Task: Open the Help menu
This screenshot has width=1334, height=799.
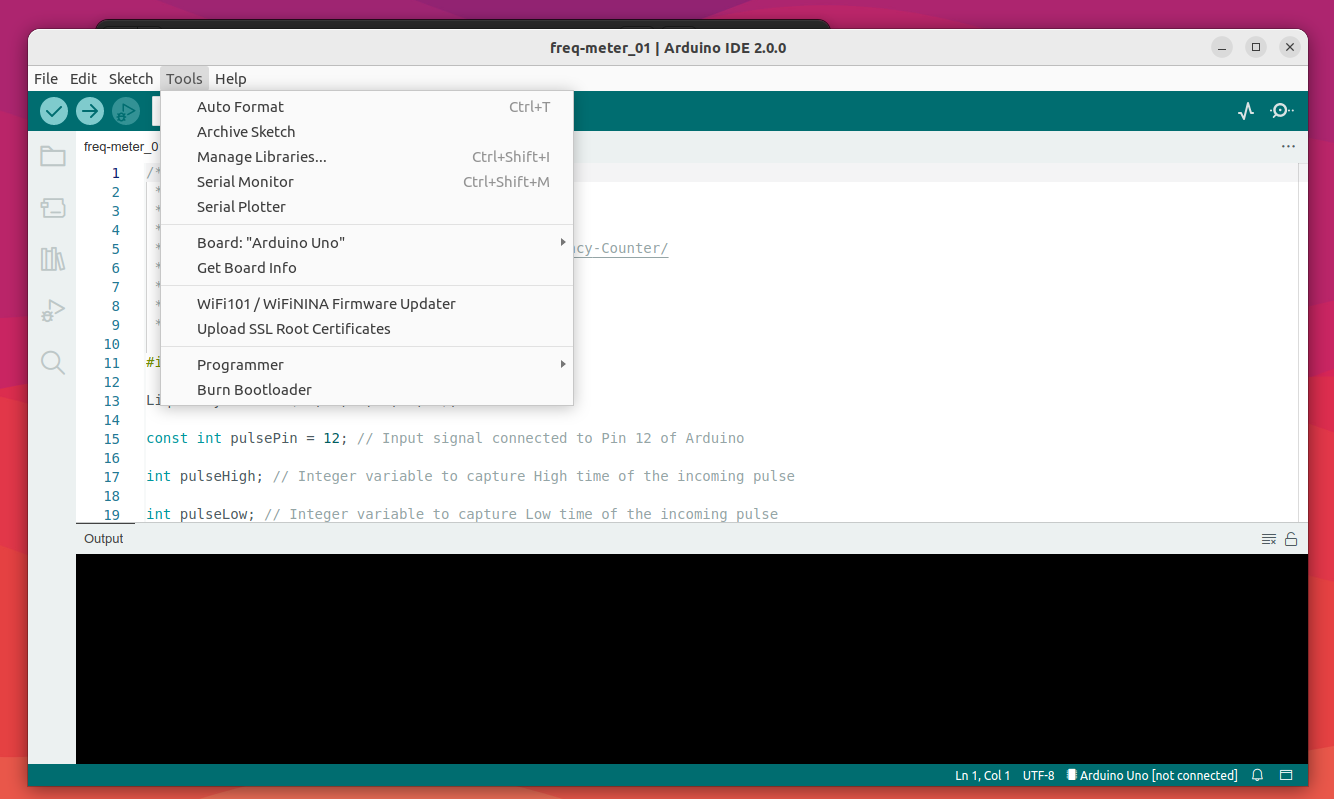Action: pyautogui.click(x=231, y=79)
